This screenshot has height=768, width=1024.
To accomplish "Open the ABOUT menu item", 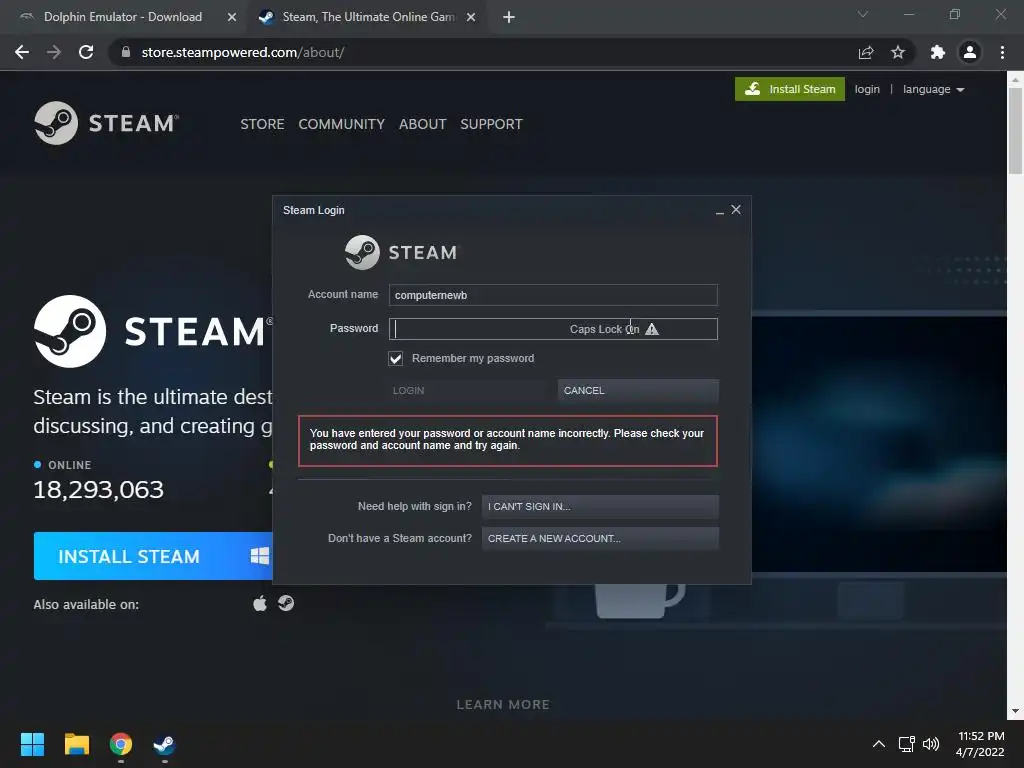I will coord(423,124).
